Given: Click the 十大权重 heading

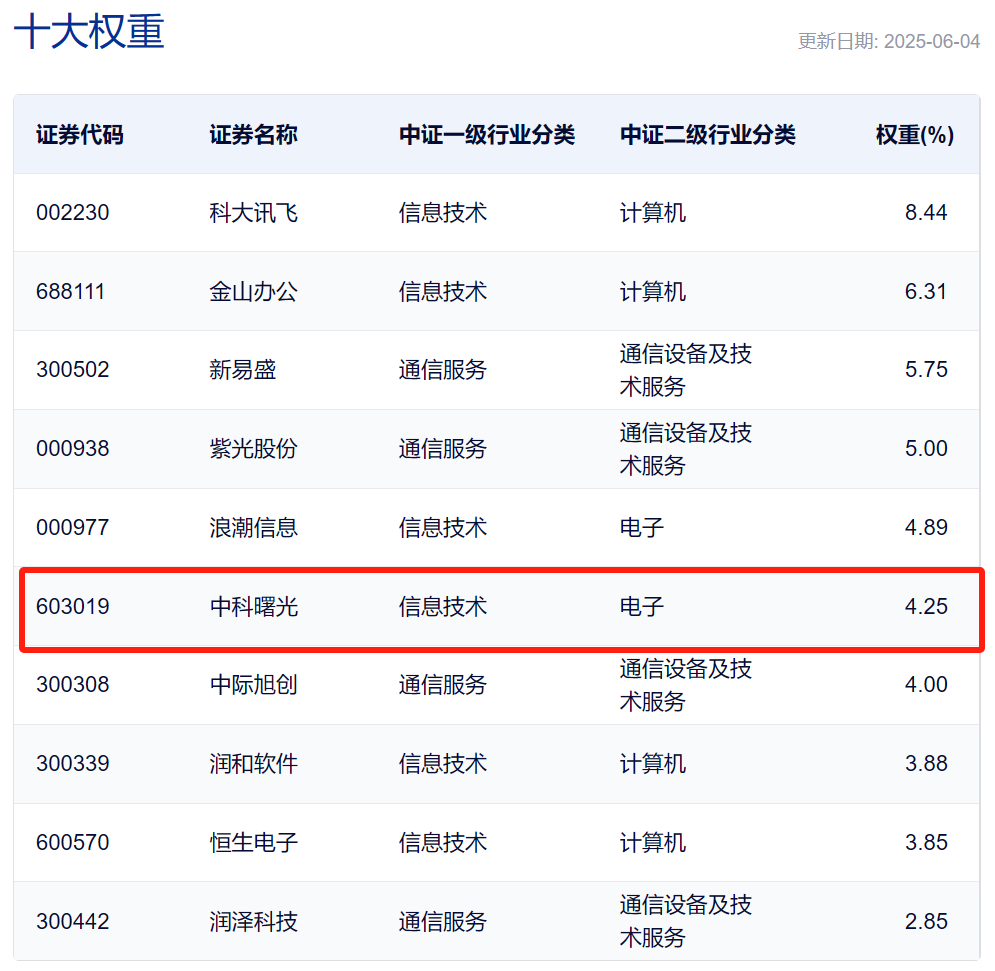Looking at the screenshot, I should (89, 32).
